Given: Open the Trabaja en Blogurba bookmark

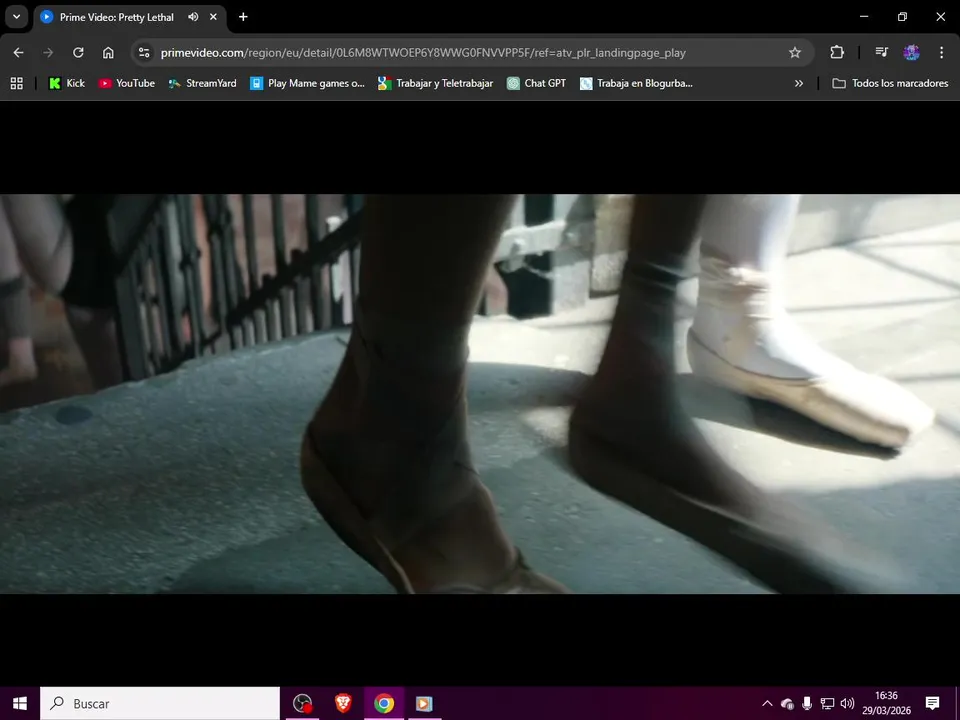Looking at the screenshot, I should click(636, 83).
